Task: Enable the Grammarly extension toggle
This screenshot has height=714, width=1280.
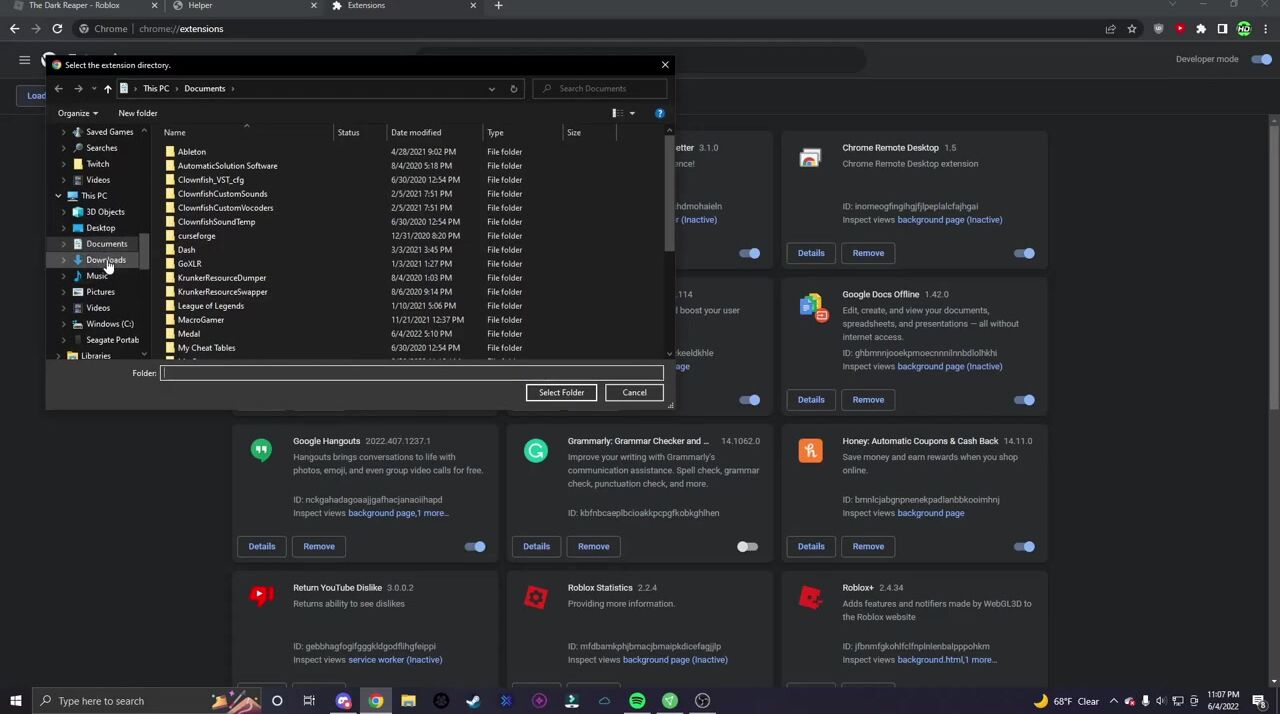Action: click(x=748, y=547)
